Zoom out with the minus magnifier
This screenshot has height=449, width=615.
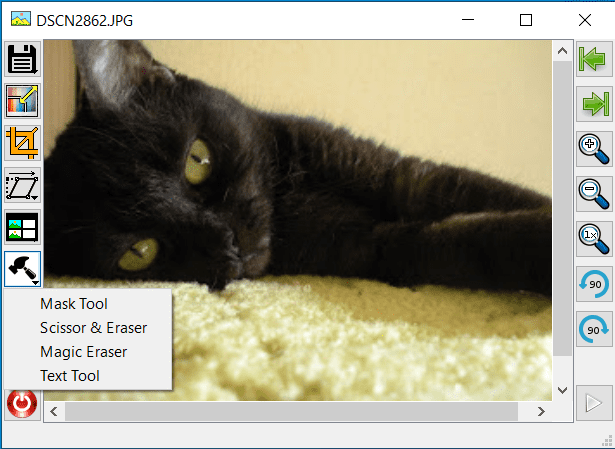tap(594, 194)
